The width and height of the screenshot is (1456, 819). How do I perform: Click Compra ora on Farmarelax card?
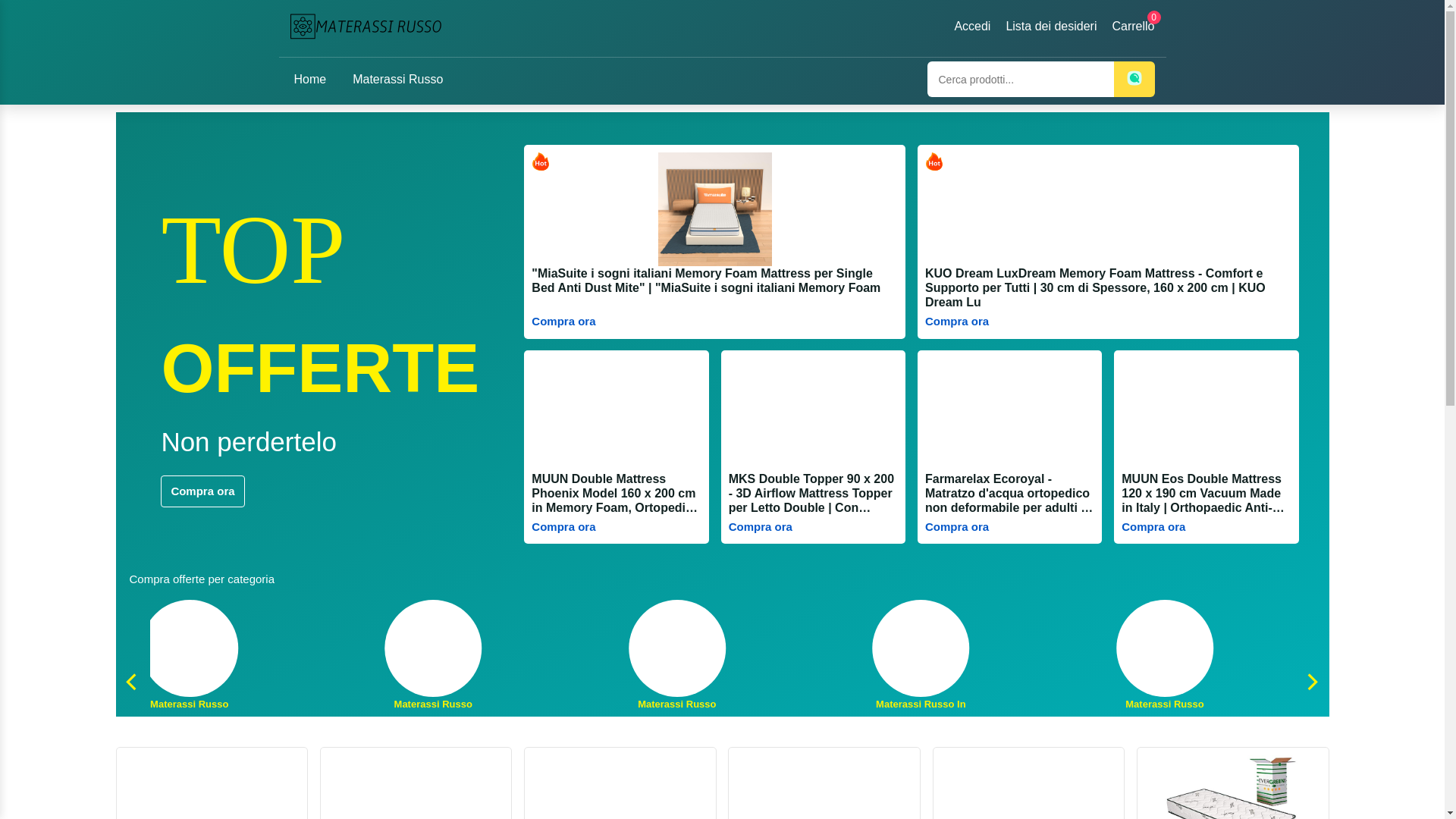[x=957, y=527]
